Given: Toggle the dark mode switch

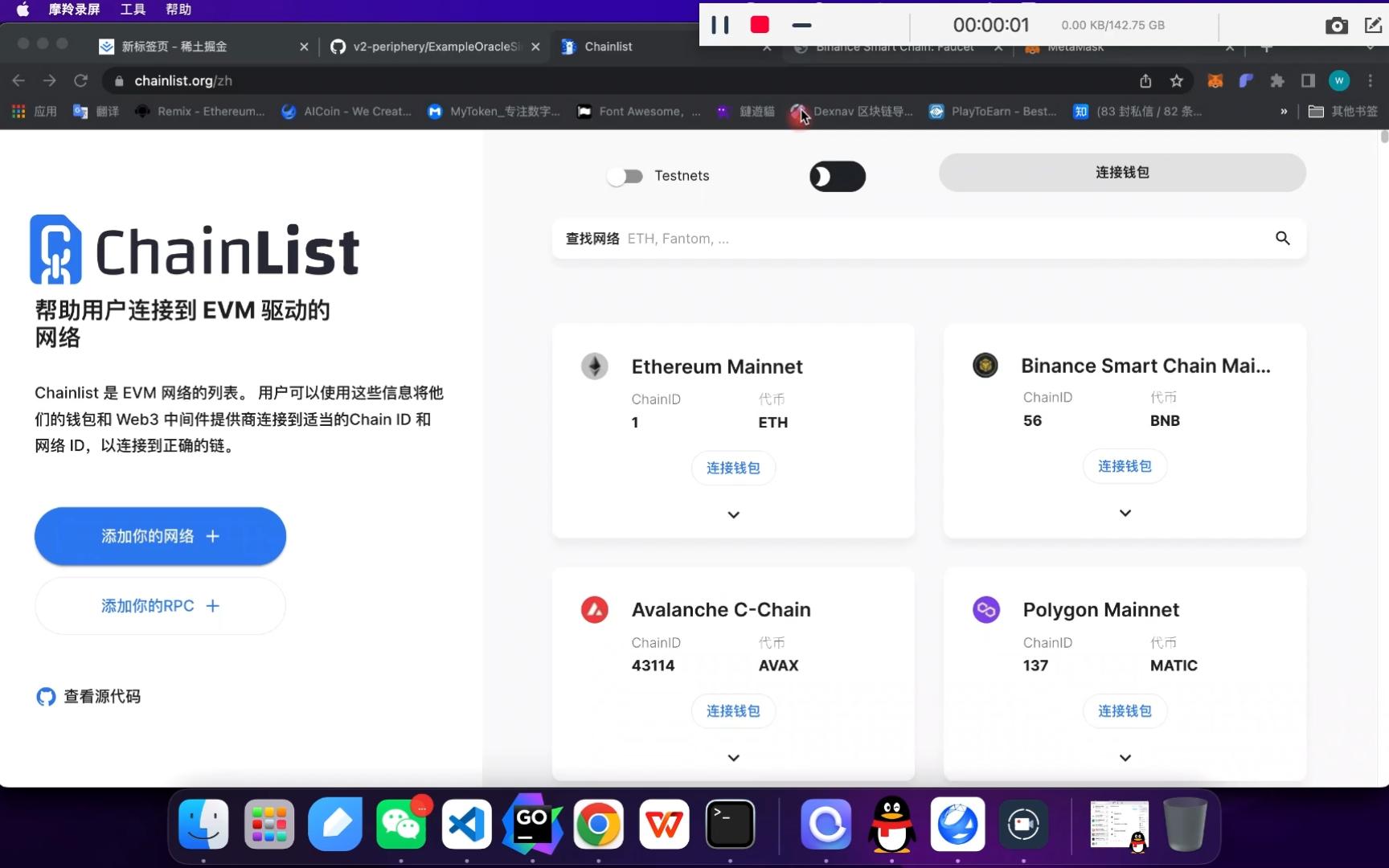Looking at the screenshot, I should click(838, 176).
